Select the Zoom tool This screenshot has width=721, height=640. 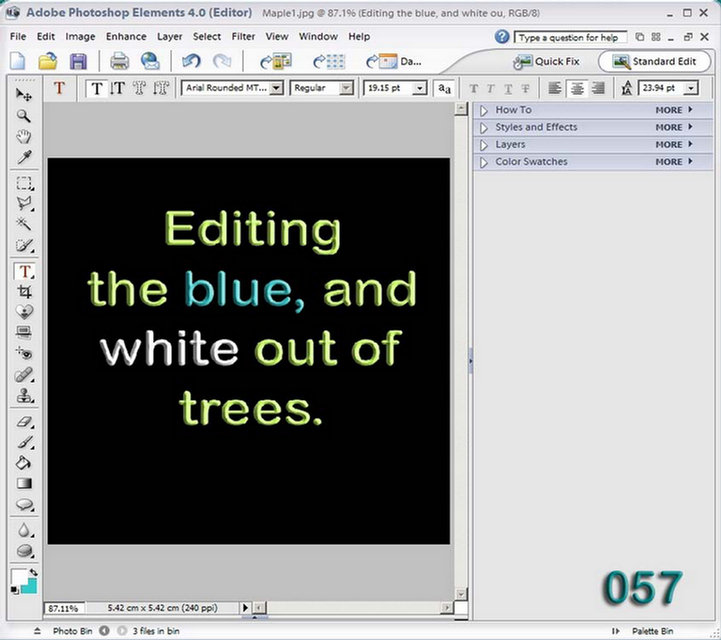click(24, 116)
